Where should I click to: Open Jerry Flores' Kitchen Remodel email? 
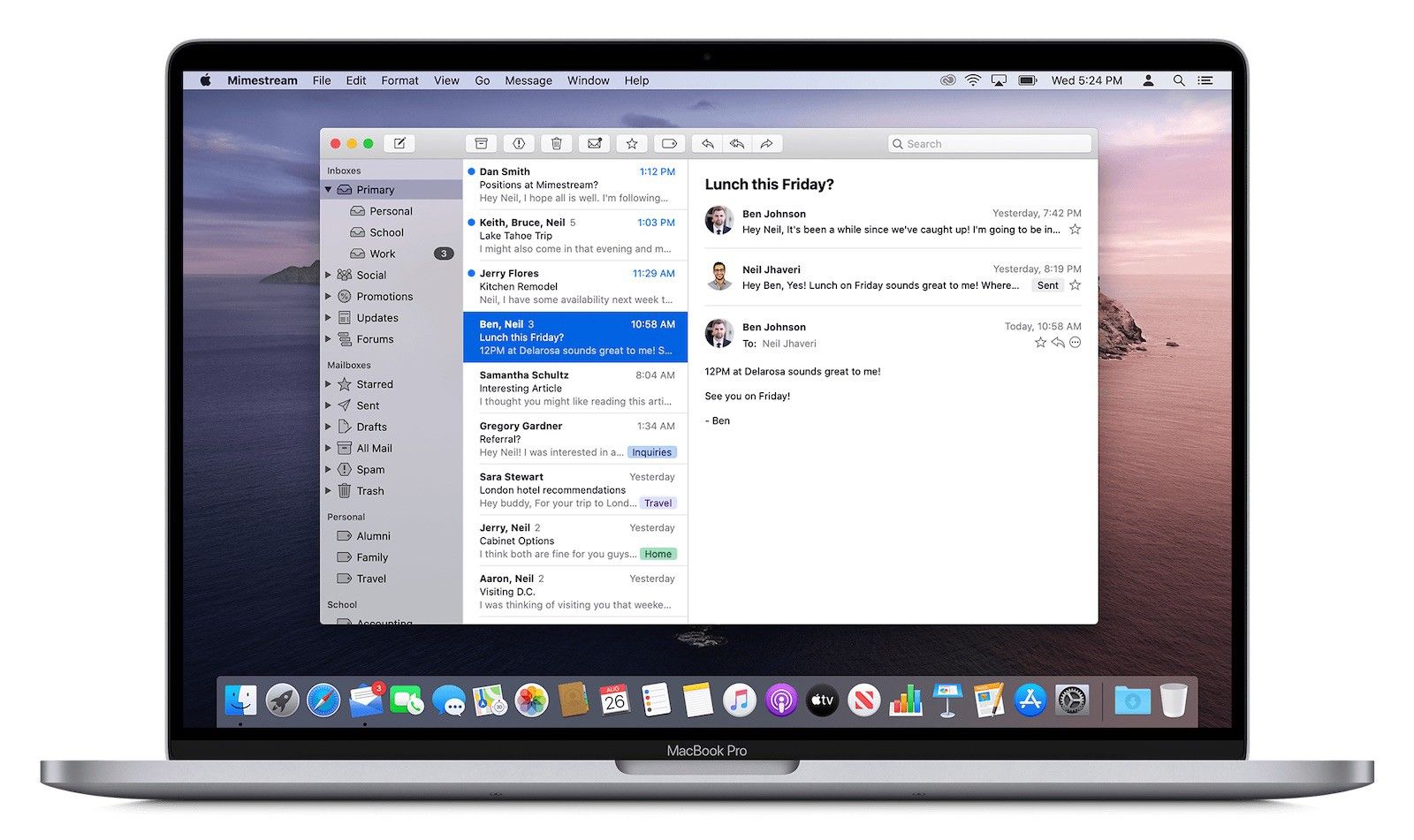point(575,286)
